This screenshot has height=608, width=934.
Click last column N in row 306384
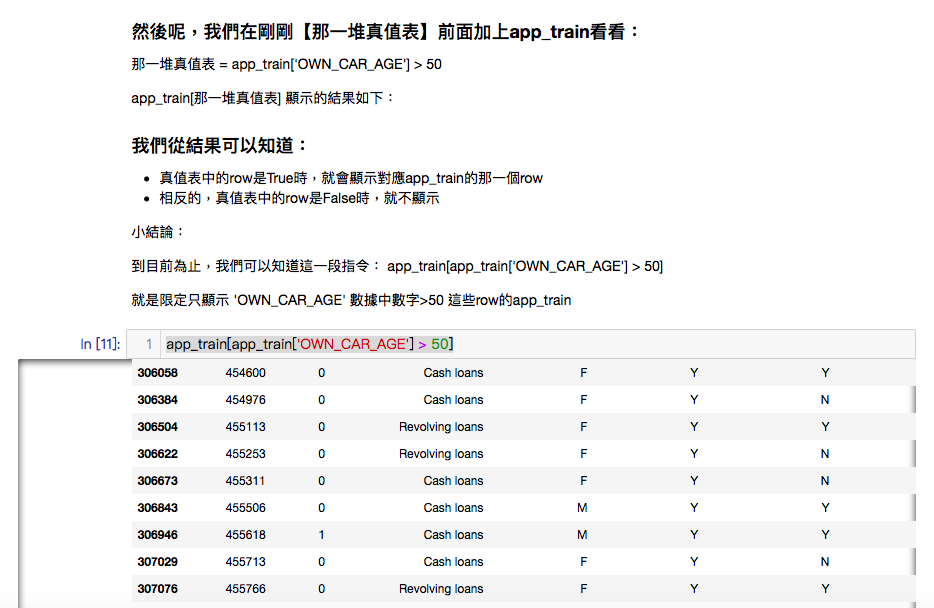coord(825,400)
